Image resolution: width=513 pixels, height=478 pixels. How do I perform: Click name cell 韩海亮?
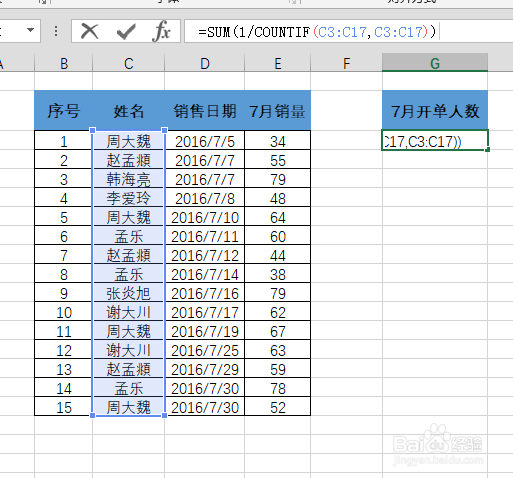pyautogui.click(x=129, y=178)
